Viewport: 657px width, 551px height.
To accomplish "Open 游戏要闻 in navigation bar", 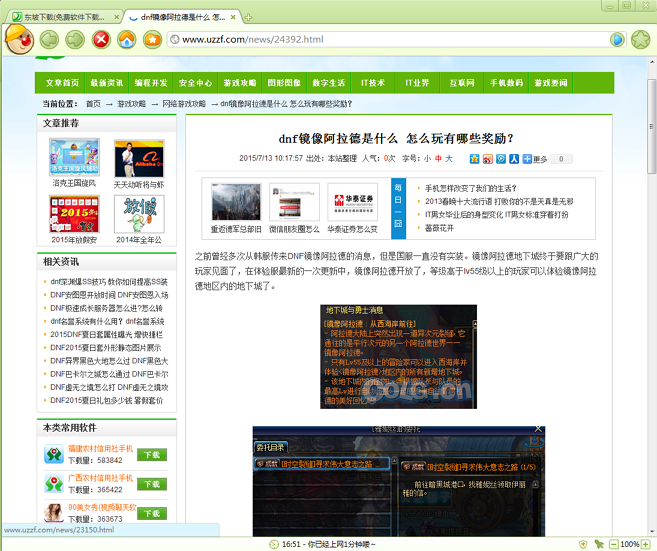I will coord(551,83).
